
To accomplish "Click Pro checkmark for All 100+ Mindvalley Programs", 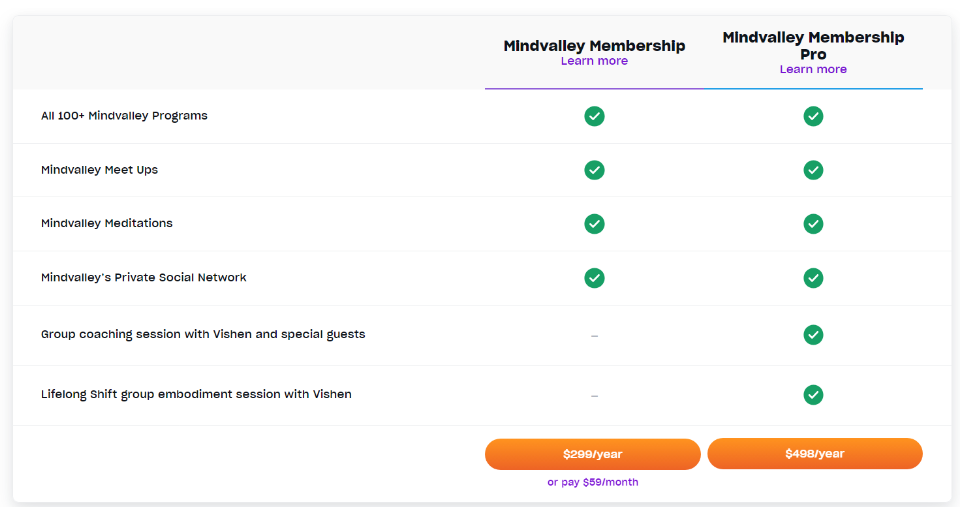I will tap(813, 116).
